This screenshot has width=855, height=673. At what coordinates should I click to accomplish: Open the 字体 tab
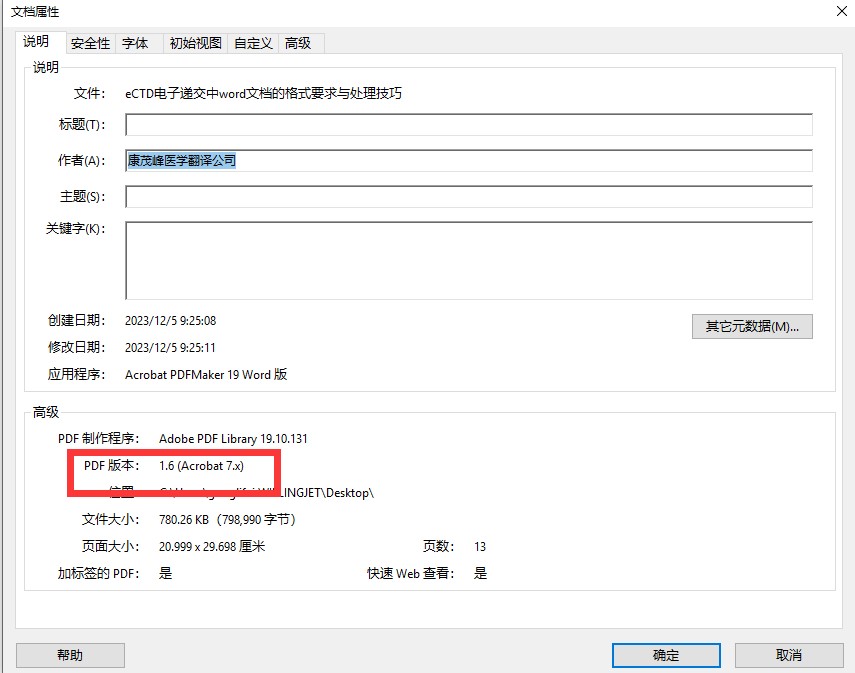click(x=136, y=43)
